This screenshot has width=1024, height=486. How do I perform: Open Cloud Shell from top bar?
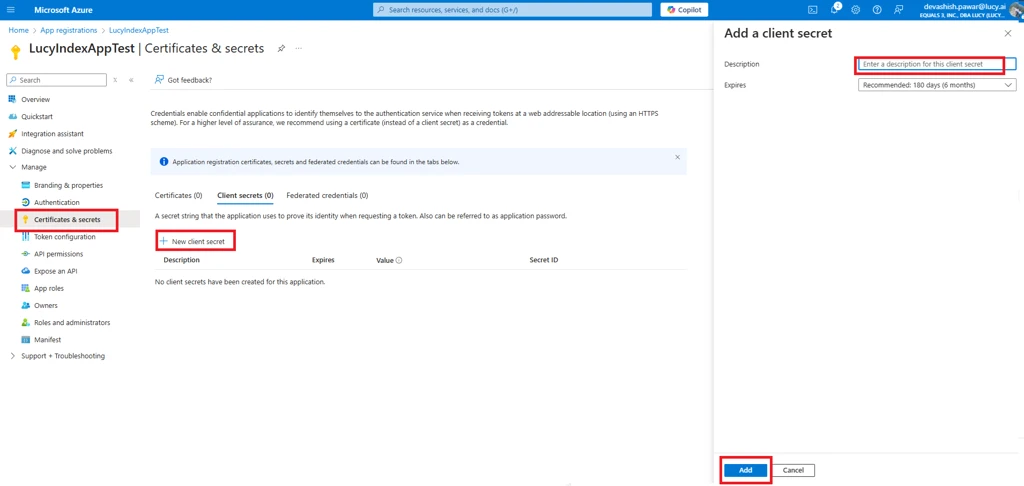[812, 10]
